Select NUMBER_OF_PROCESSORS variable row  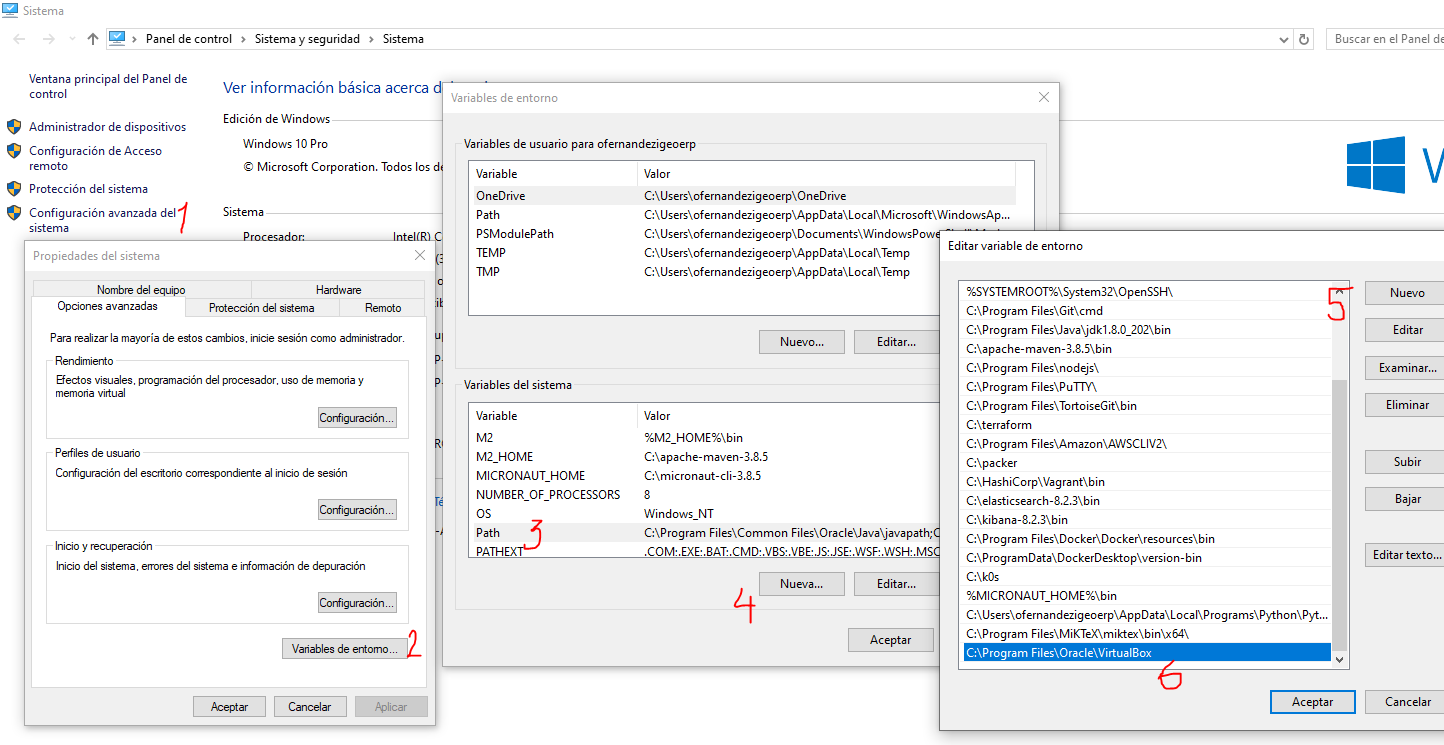(705, 495)
